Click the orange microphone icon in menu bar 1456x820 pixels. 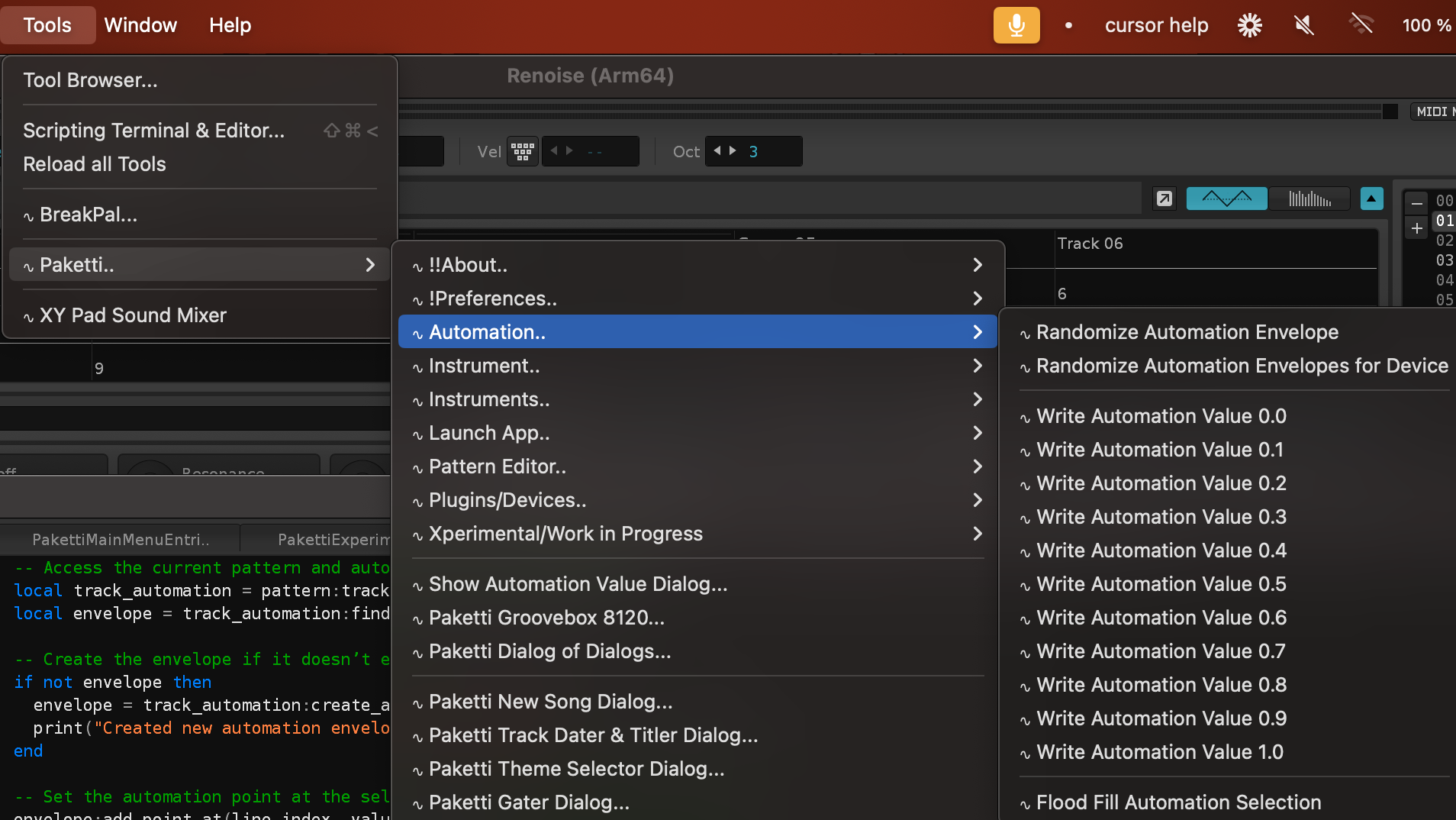click(x=1016, y=25)
